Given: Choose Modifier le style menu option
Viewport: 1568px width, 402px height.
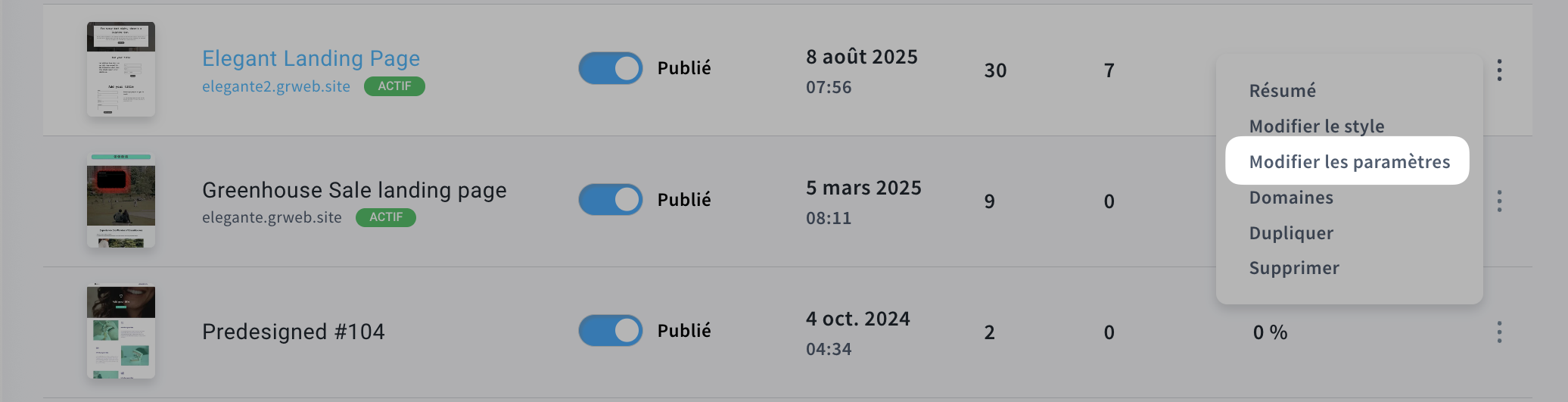Looking at the screenshot, I should coord(1316,126).
